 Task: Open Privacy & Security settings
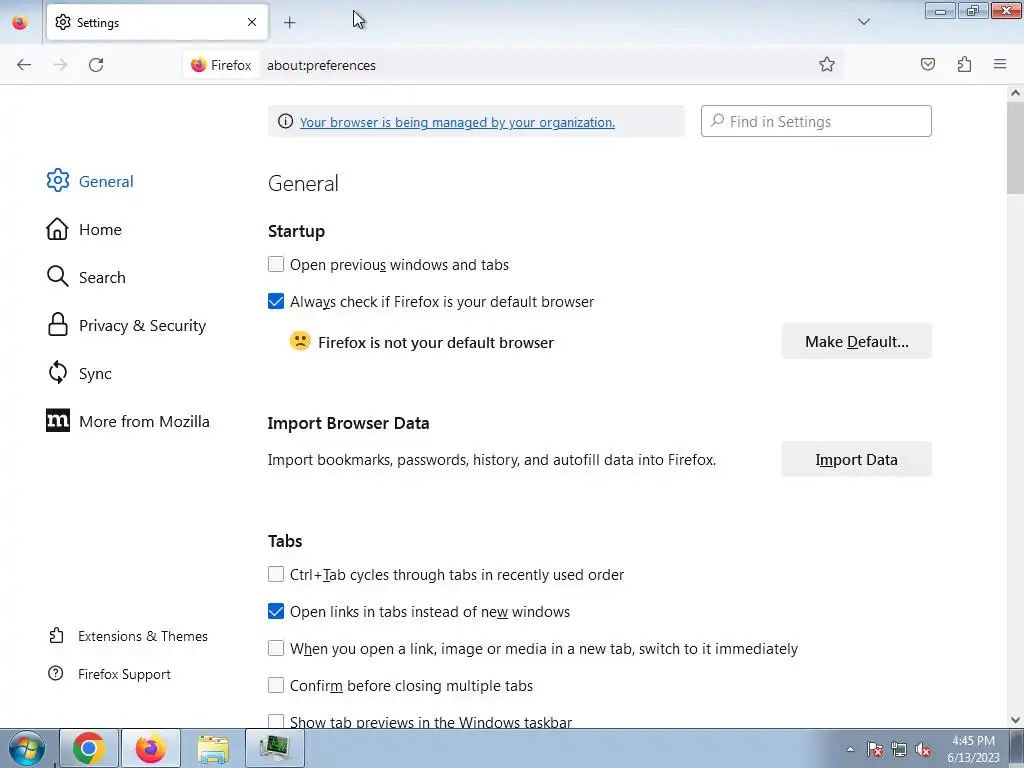tap(127, 325)
